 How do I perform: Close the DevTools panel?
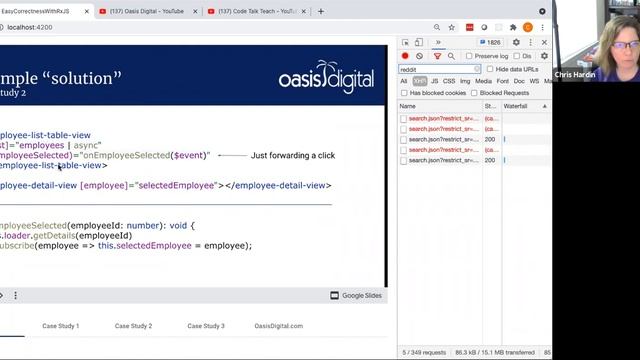tap(544, 42)
